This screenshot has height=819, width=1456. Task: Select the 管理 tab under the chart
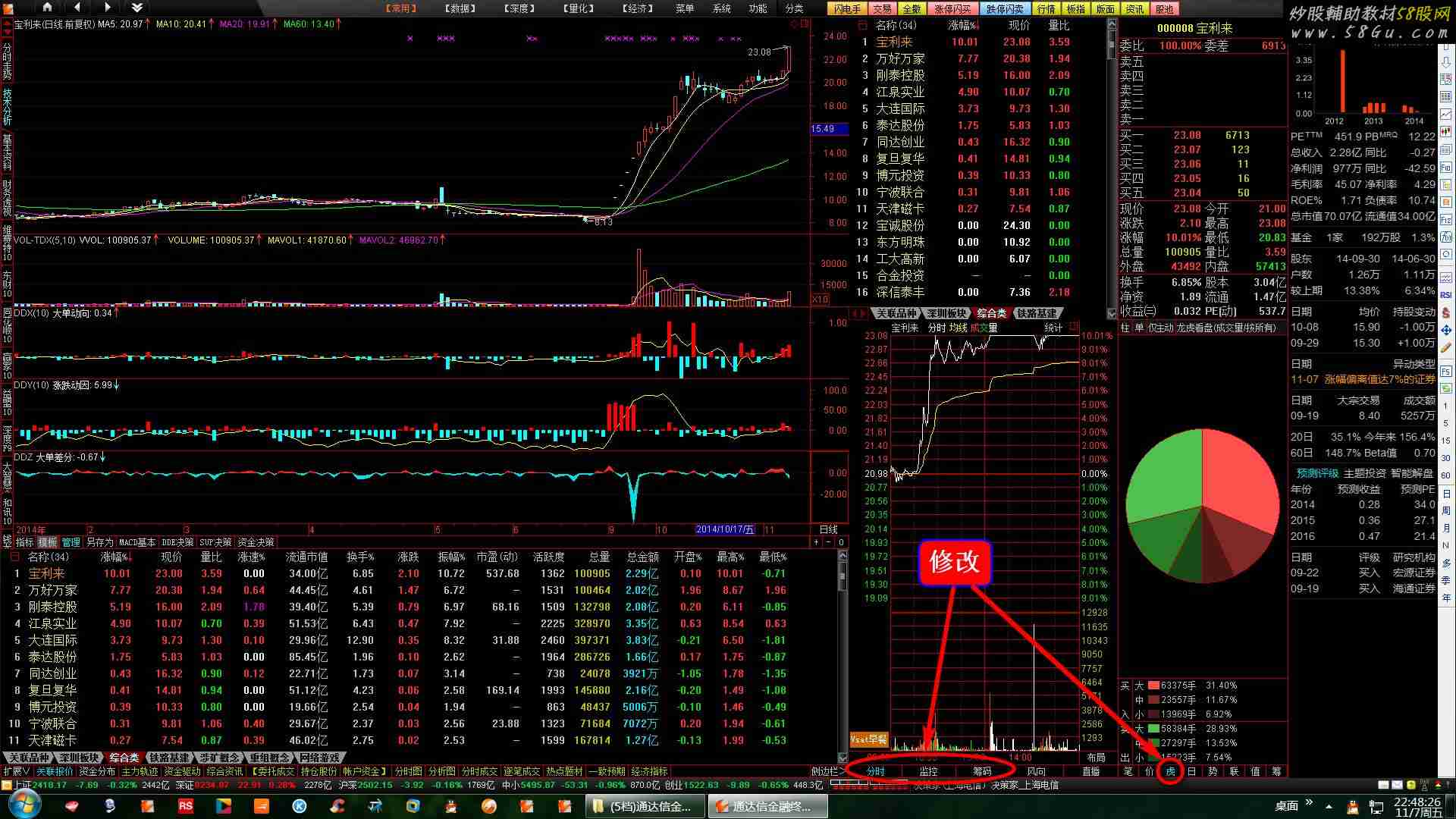[x=71, y=542]
